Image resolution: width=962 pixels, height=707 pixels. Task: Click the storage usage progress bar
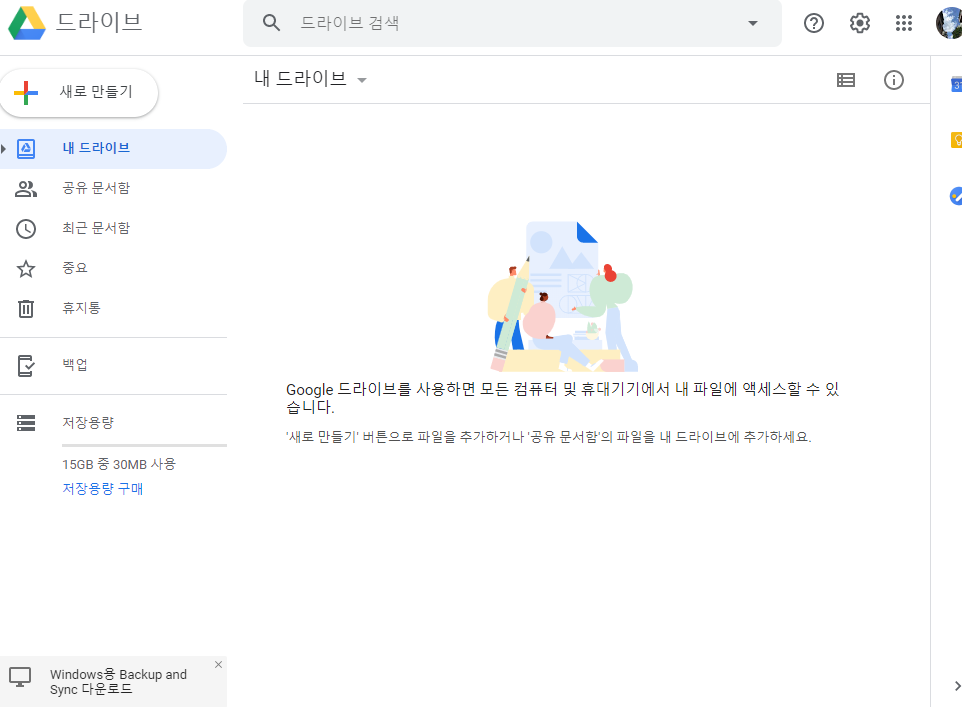(144, 445)
